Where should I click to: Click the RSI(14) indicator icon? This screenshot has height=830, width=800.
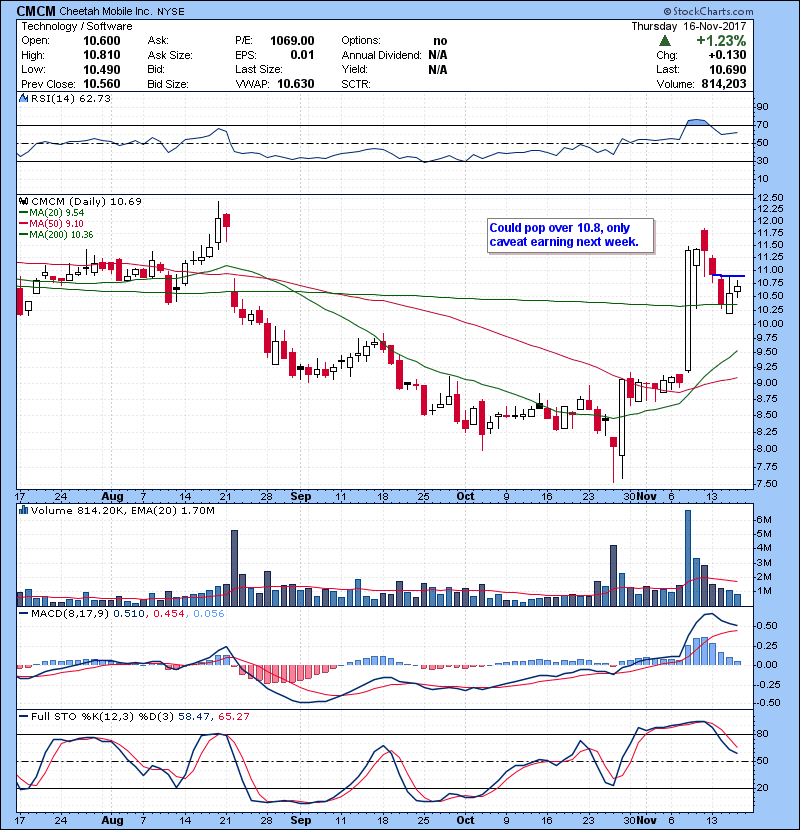coord(23,98)
